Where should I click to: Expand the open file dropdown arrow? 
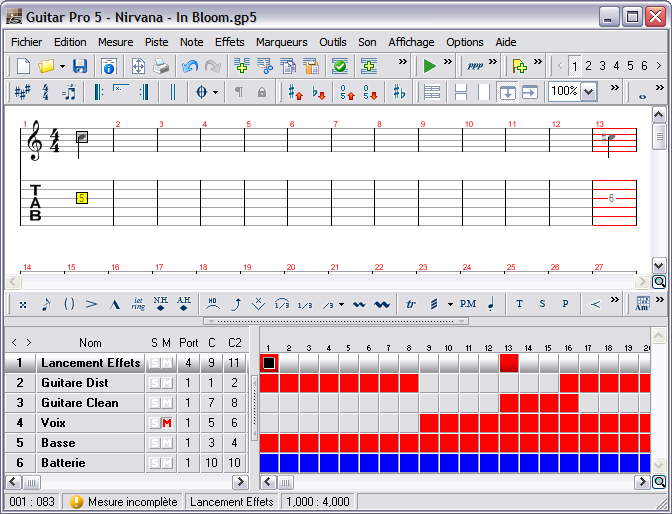[62, 66]
